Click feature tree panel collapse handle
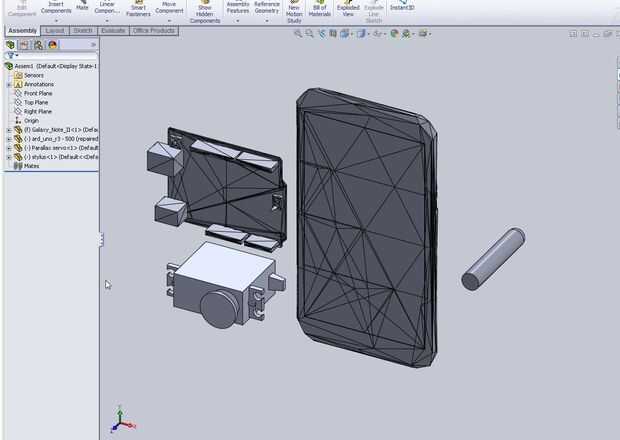Viewport: 620px width, 440px height. tap(101, 239)
